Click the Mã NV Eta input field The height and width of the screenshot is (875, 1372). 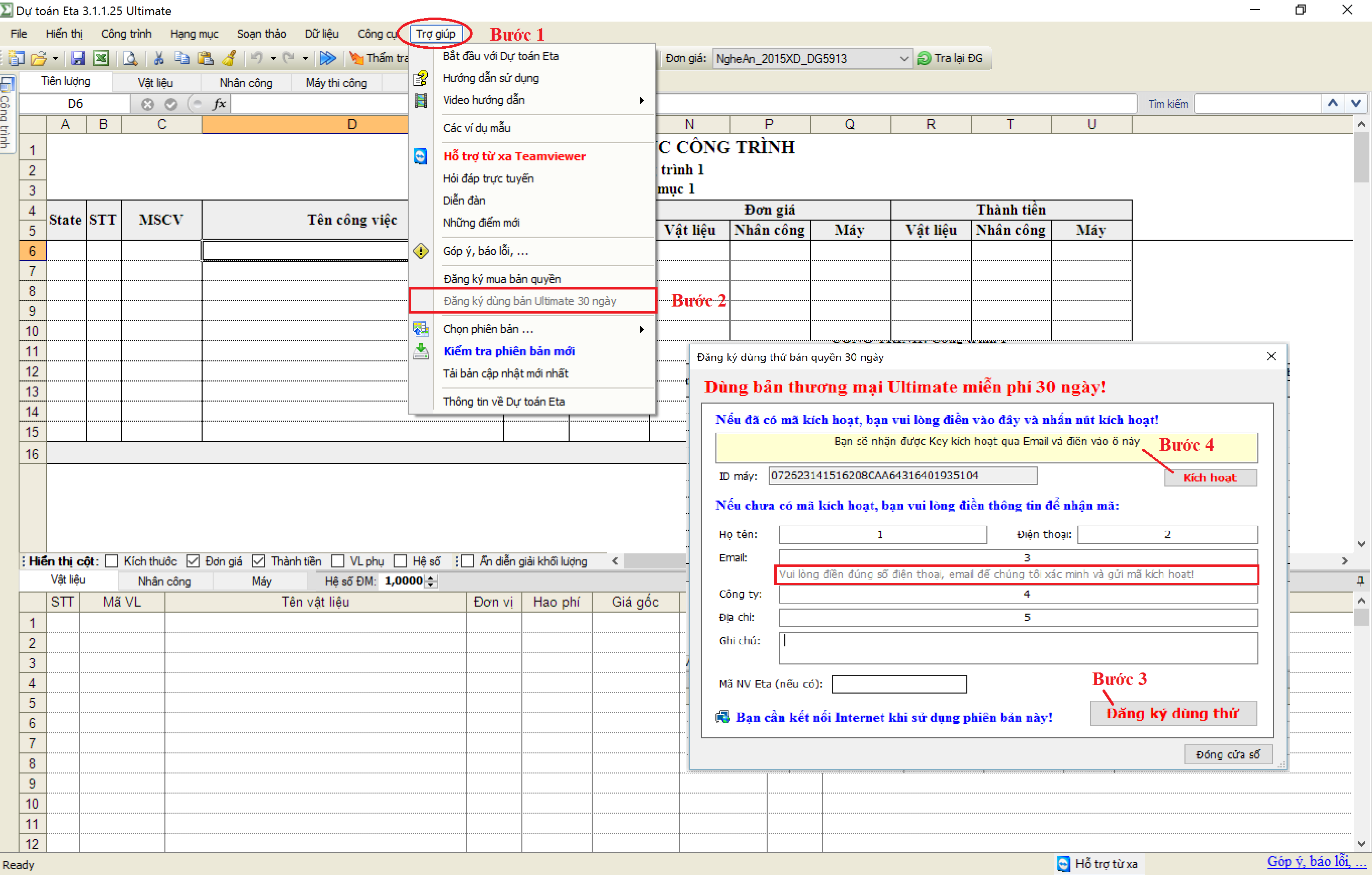point(899,684)
